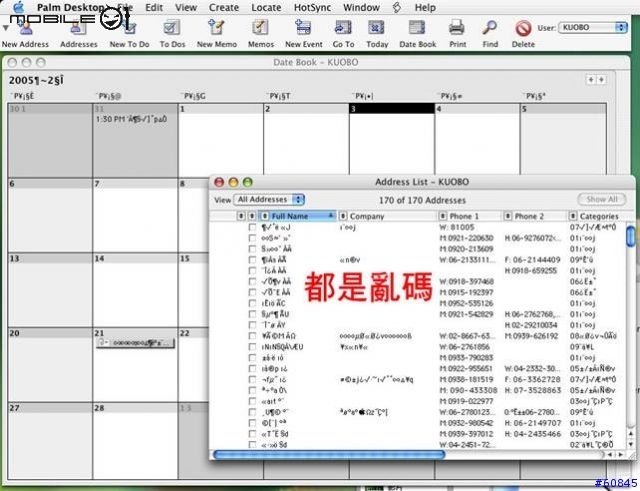640x491 pixels.
Task: Open the event on day 21
Action: (x=136, y=343)
